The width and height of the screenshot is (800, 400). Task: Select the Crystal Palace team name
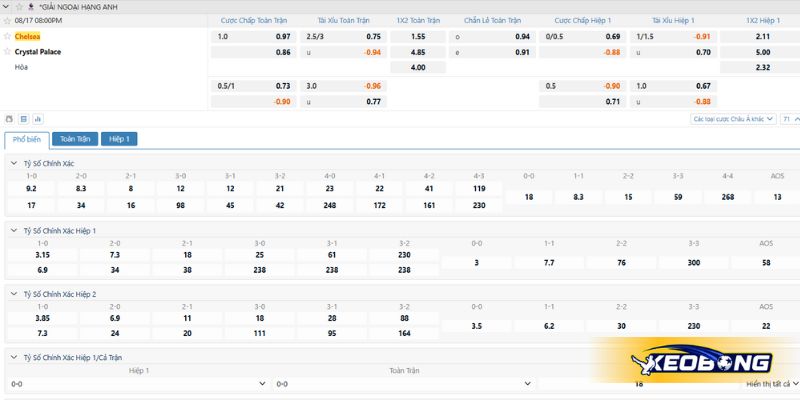pos(38,52)
